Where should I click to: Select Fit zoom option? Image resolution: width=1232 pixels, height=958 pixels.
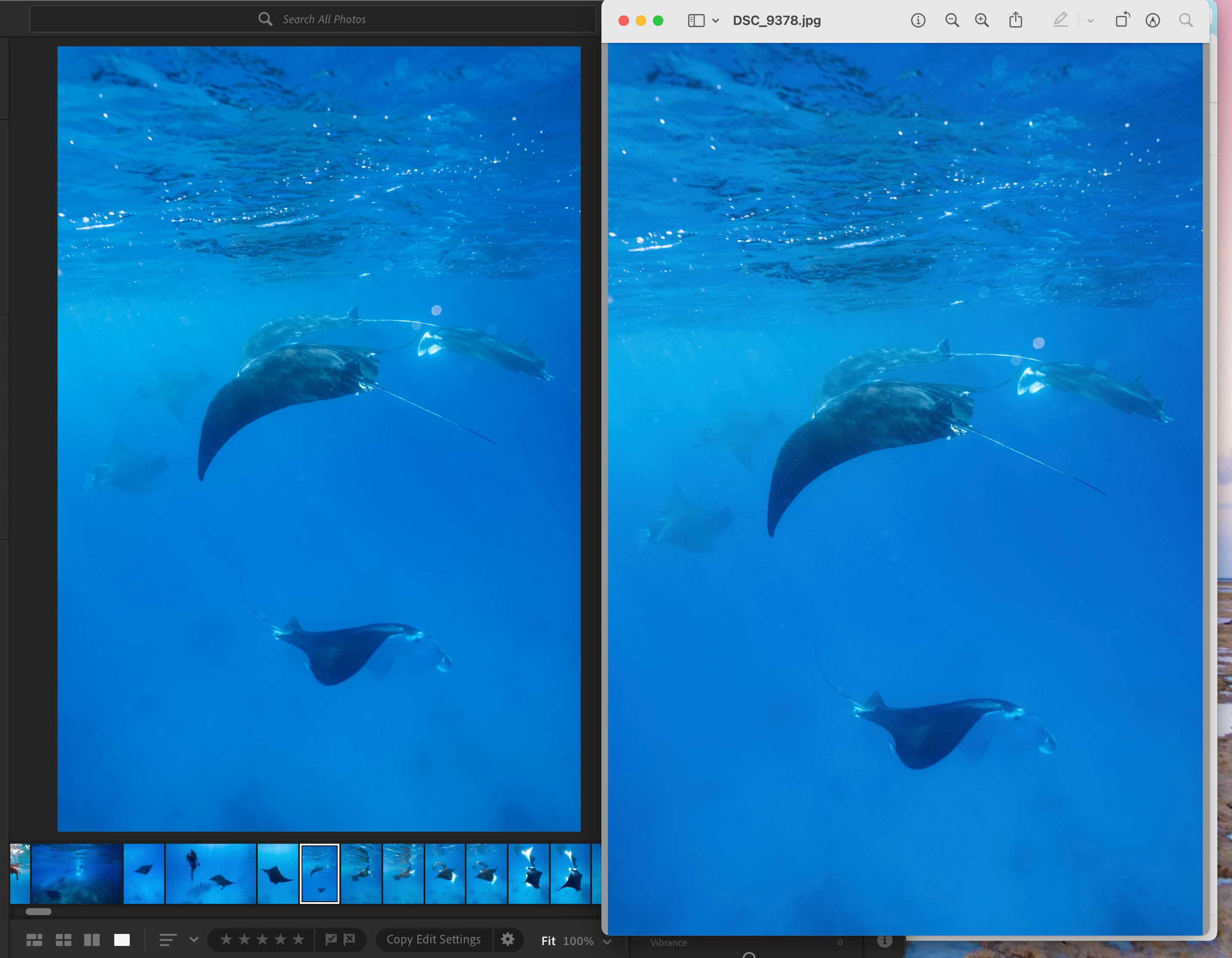[548, 940]
